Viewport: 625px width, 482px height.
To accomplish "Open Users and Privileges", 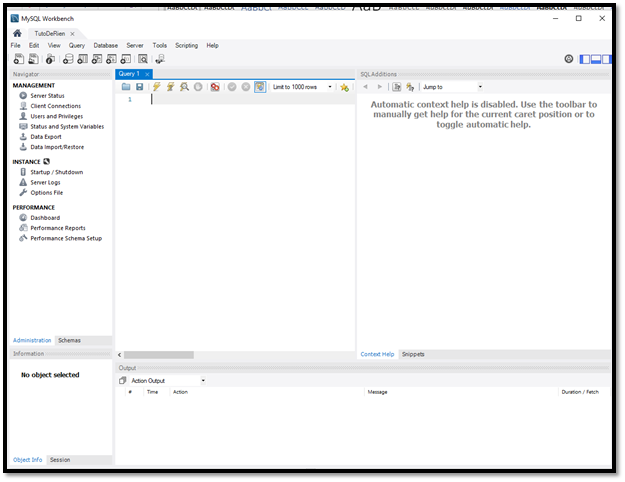I will [57, 116].
